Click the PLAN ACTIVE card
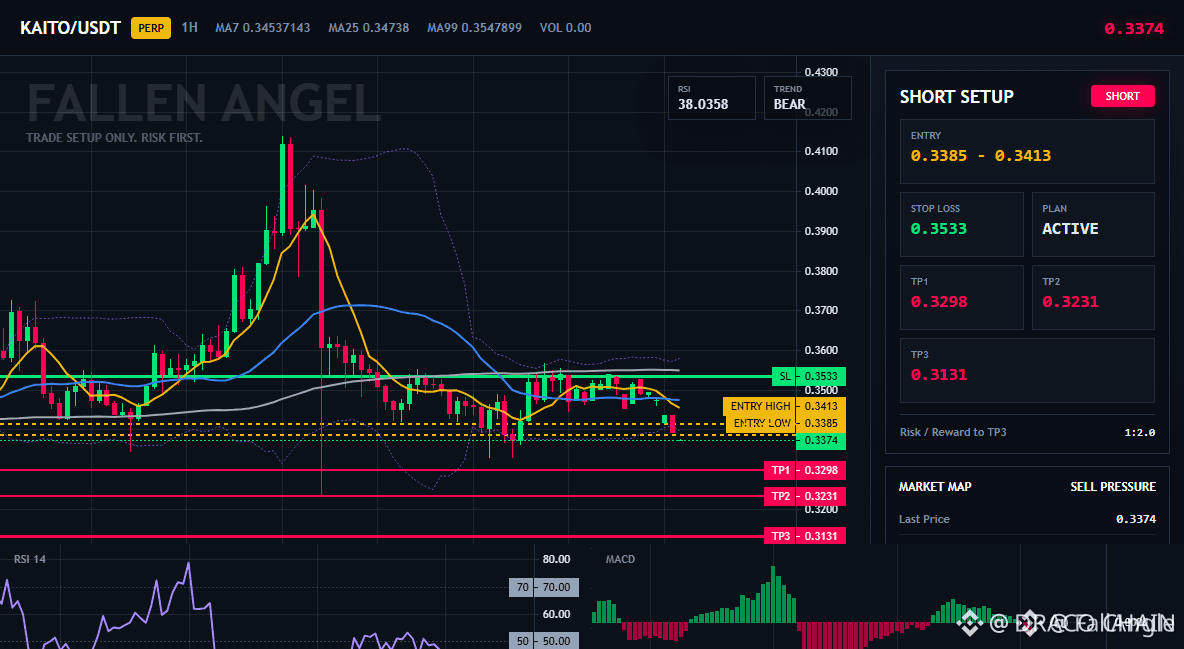Image resolution: width=1184 pixels, height=649 pixels. click(x=1093, y=224)
